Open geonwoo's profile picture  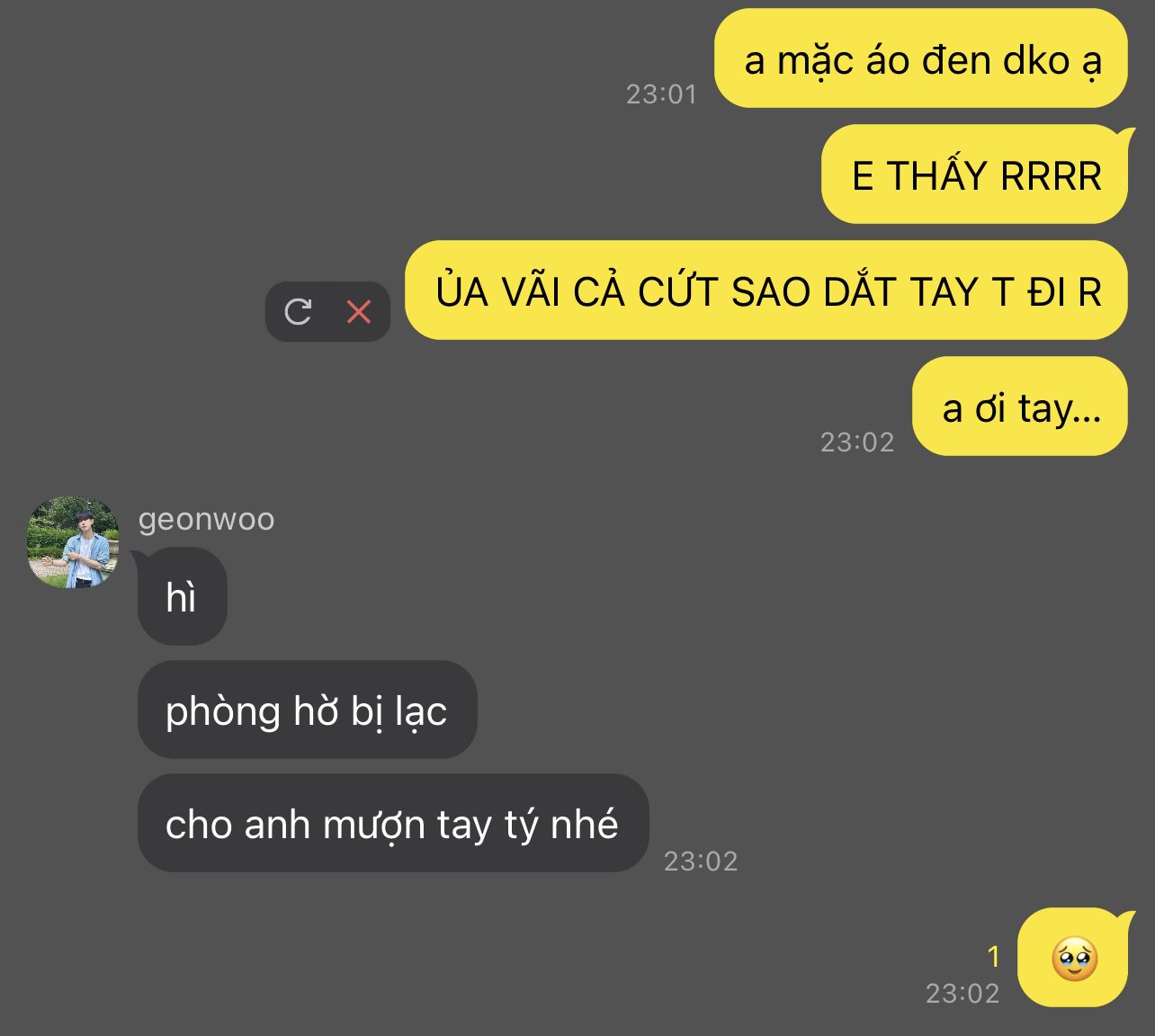(73, 542)
